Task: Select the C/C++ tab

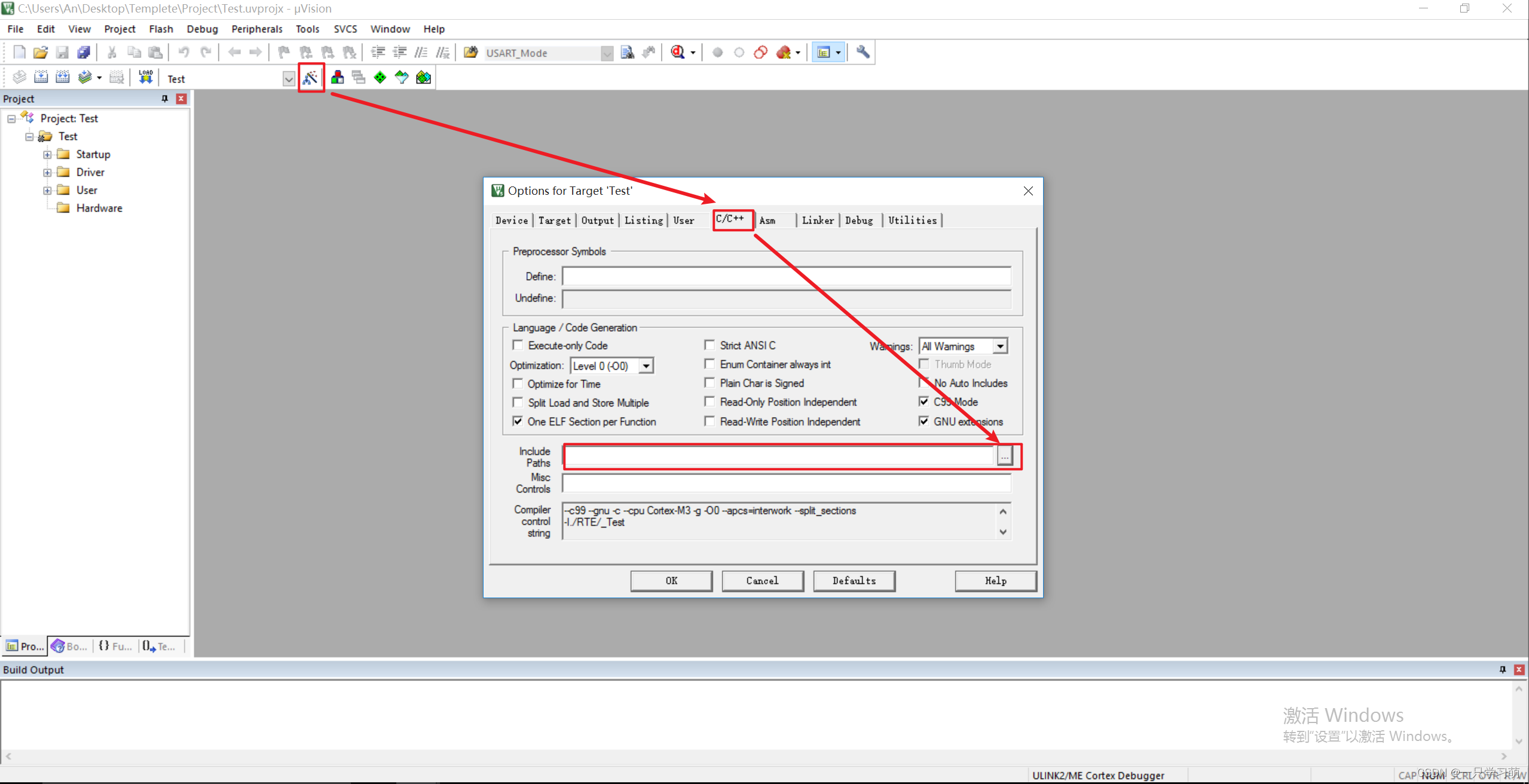Action: point(729,220)
